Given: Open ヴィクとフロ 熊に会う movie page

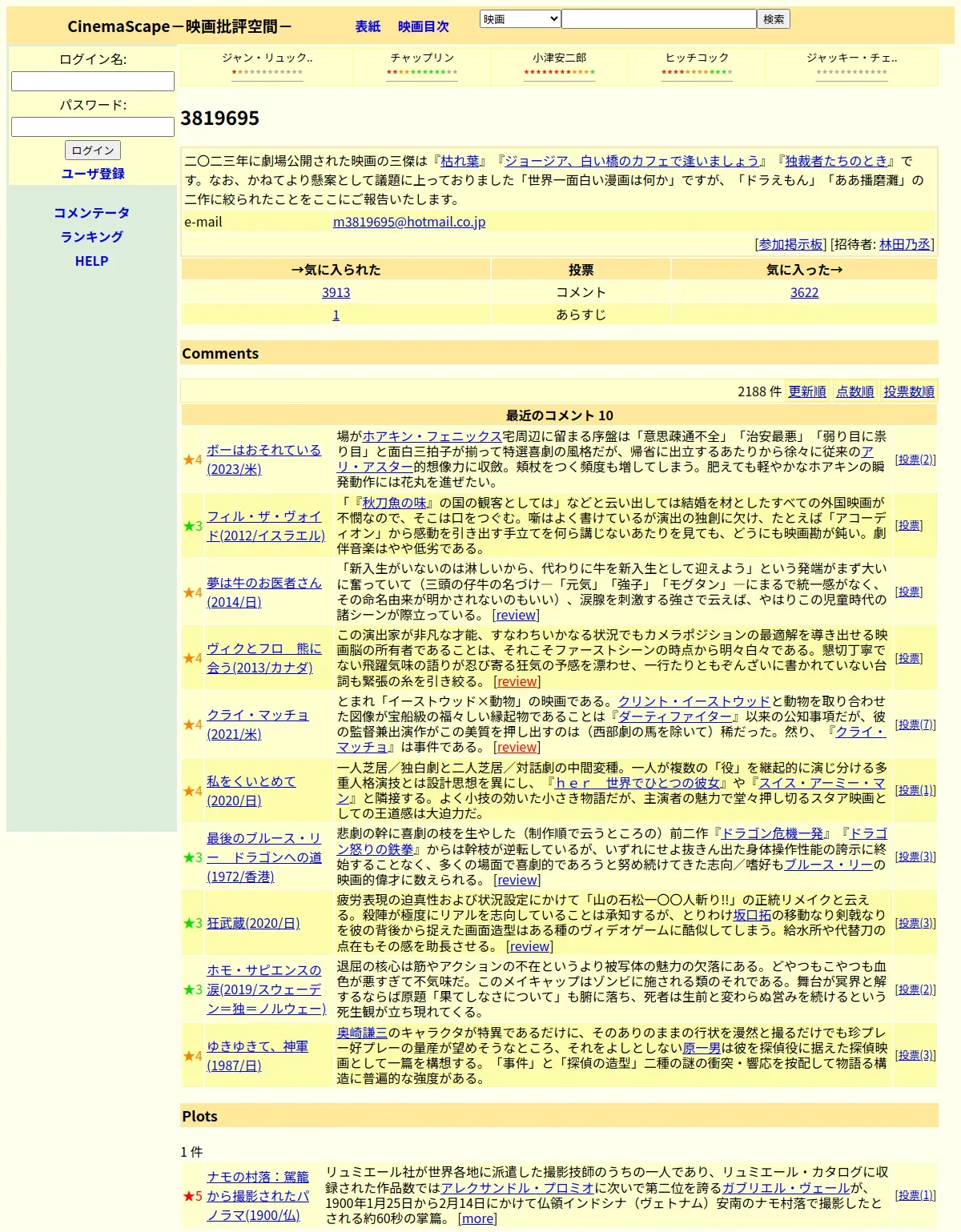Looking at the screenshot, I should (x=263, y=658).
